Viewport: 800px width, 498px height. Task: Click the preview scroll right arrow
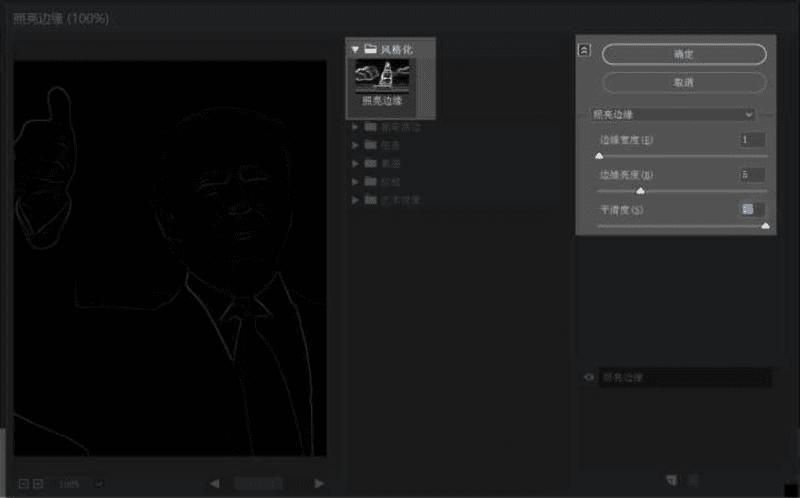tap(319, 483)
